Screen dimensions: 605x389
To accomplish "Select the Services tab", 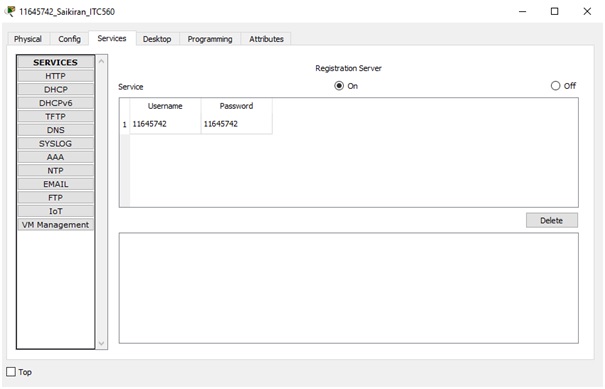I will pos(112,38).
